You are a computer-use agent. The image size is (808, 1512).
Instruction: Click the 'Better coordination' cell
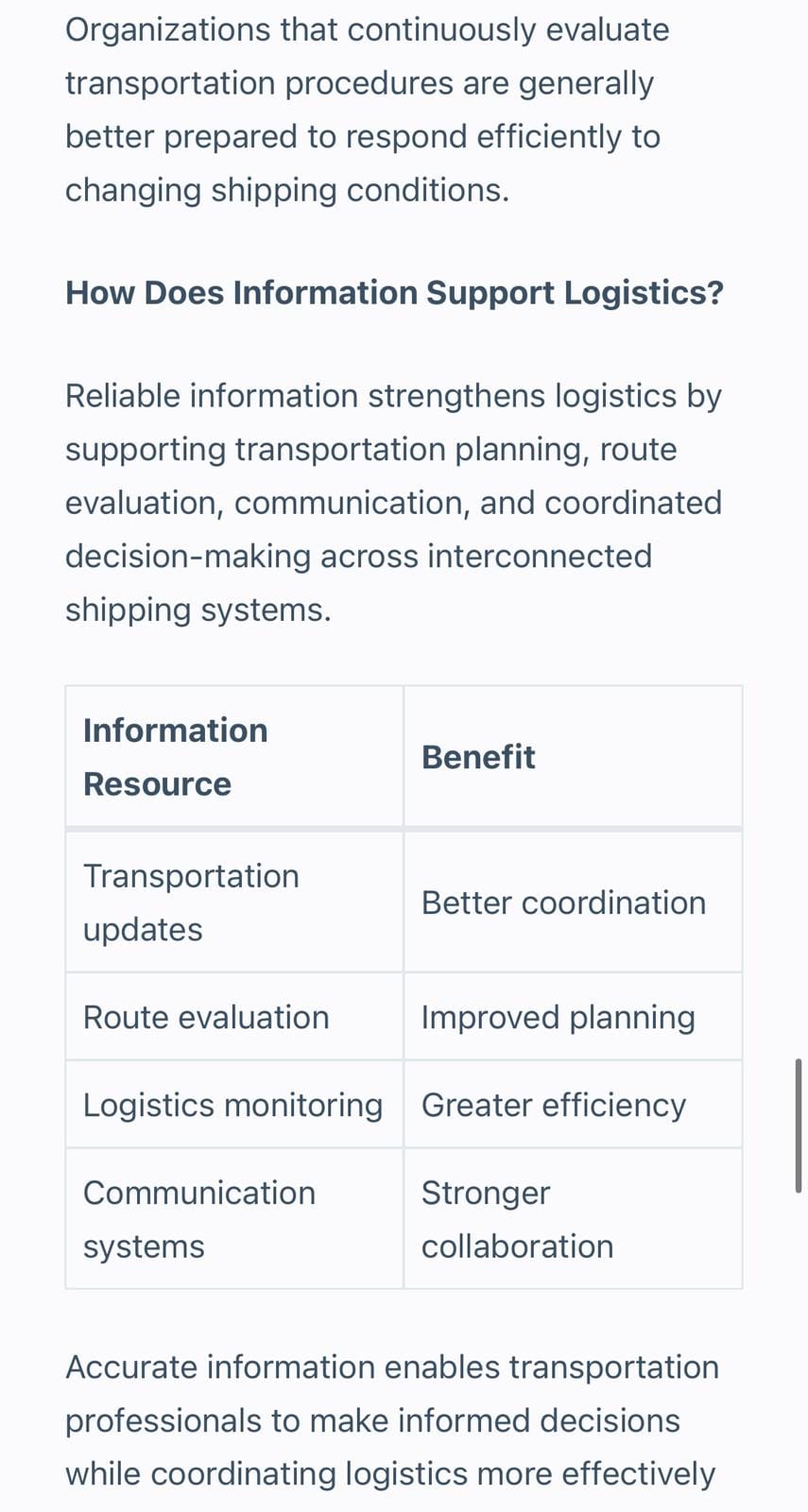coord(573,902)
